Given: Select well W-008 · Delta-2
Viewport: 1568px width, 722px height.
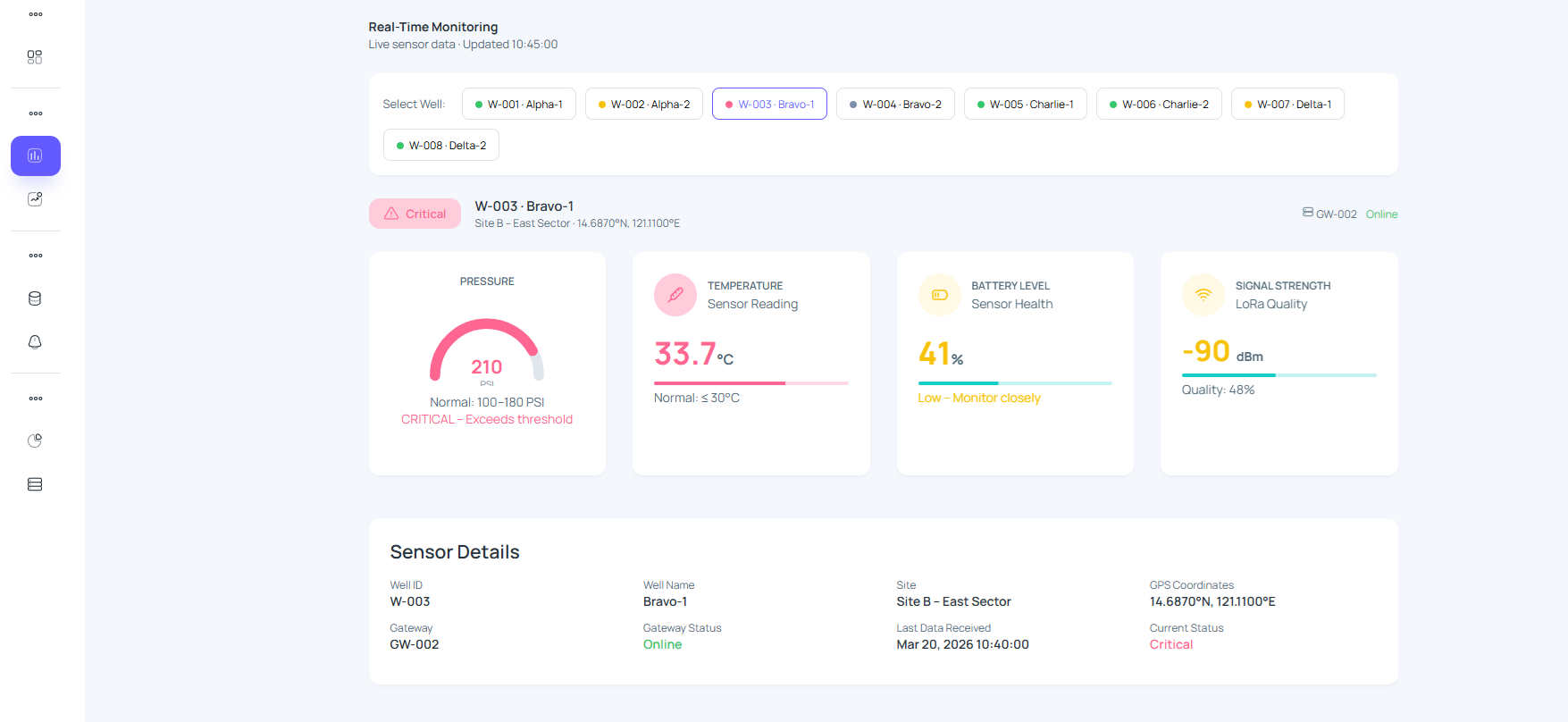Looking at the screenshot, I should point(440,146).
